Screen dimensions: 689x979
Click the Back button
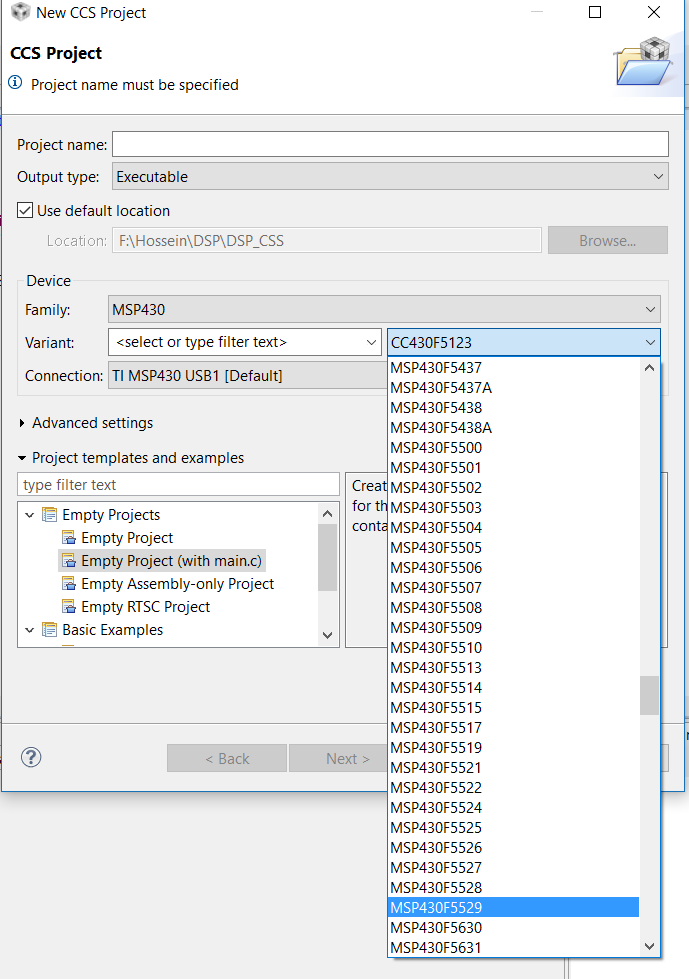(226, 759)
